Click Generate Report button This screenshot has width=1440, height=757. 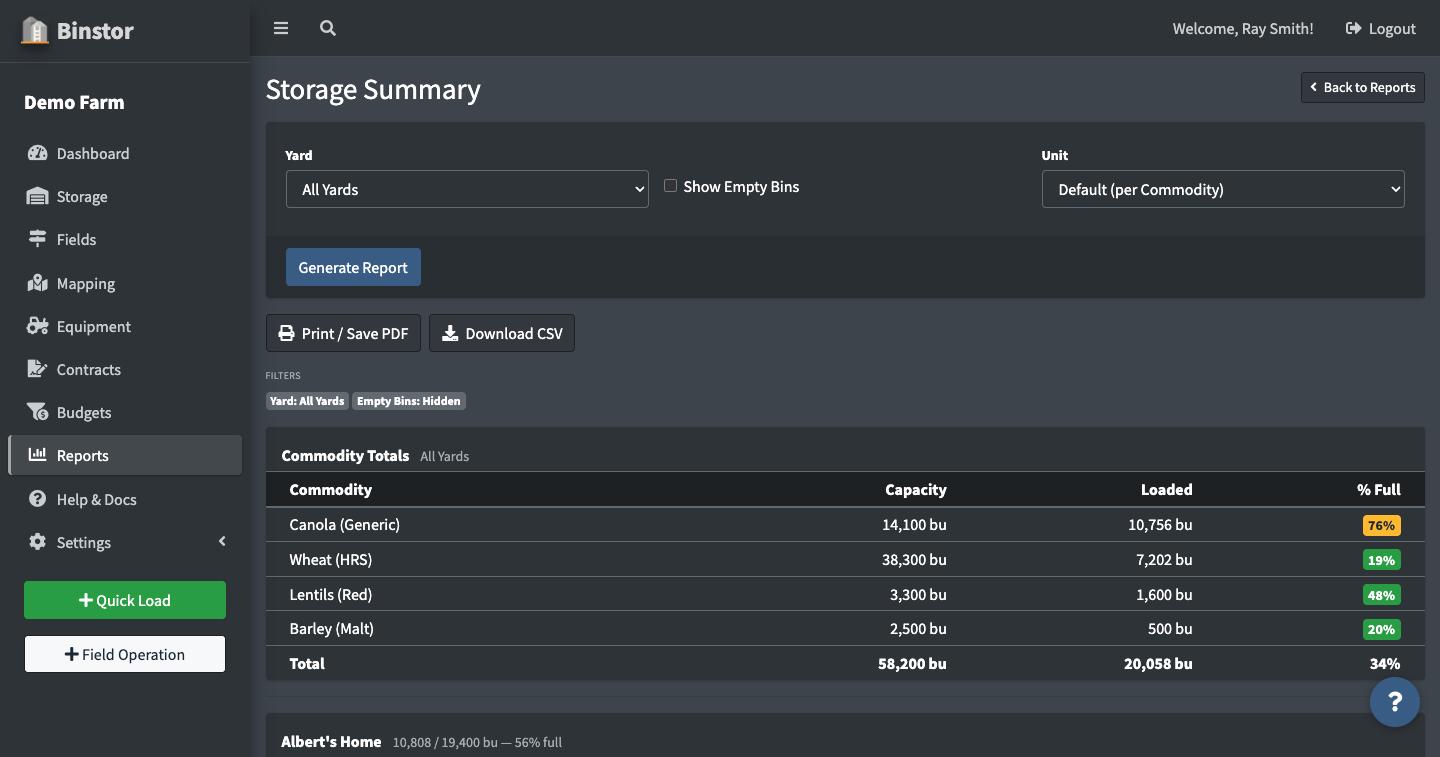pos(353,267)
